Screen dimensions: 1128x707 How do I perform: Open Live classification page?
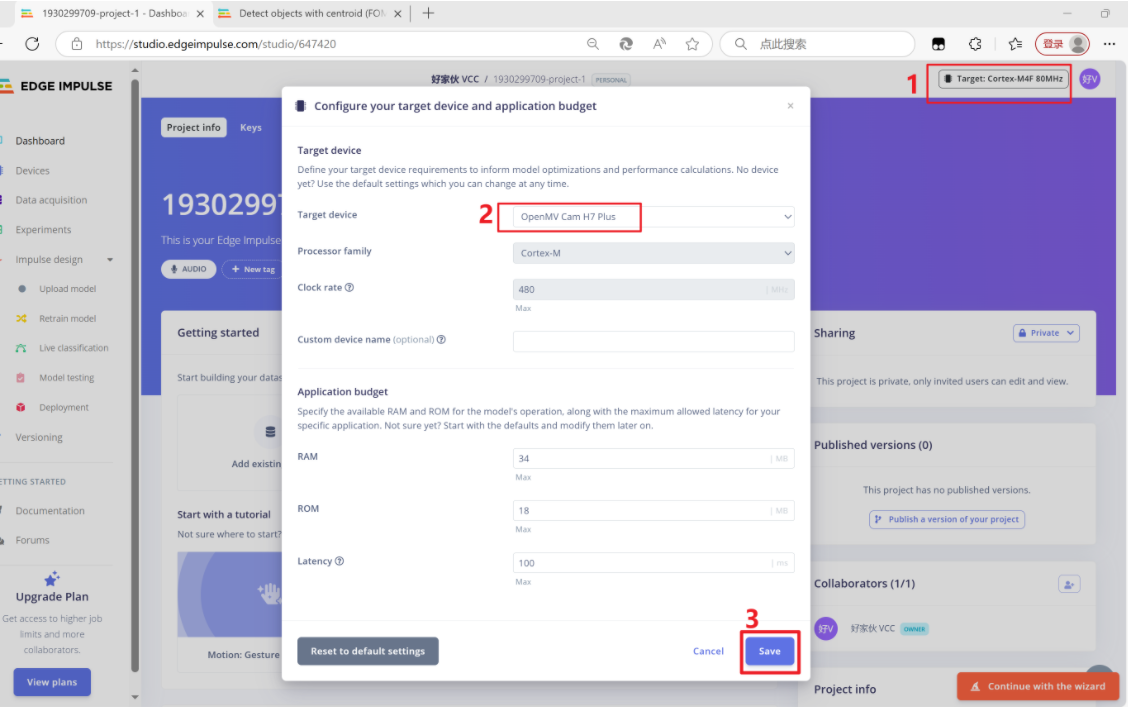pyautogui.click(x=73, y=348)
